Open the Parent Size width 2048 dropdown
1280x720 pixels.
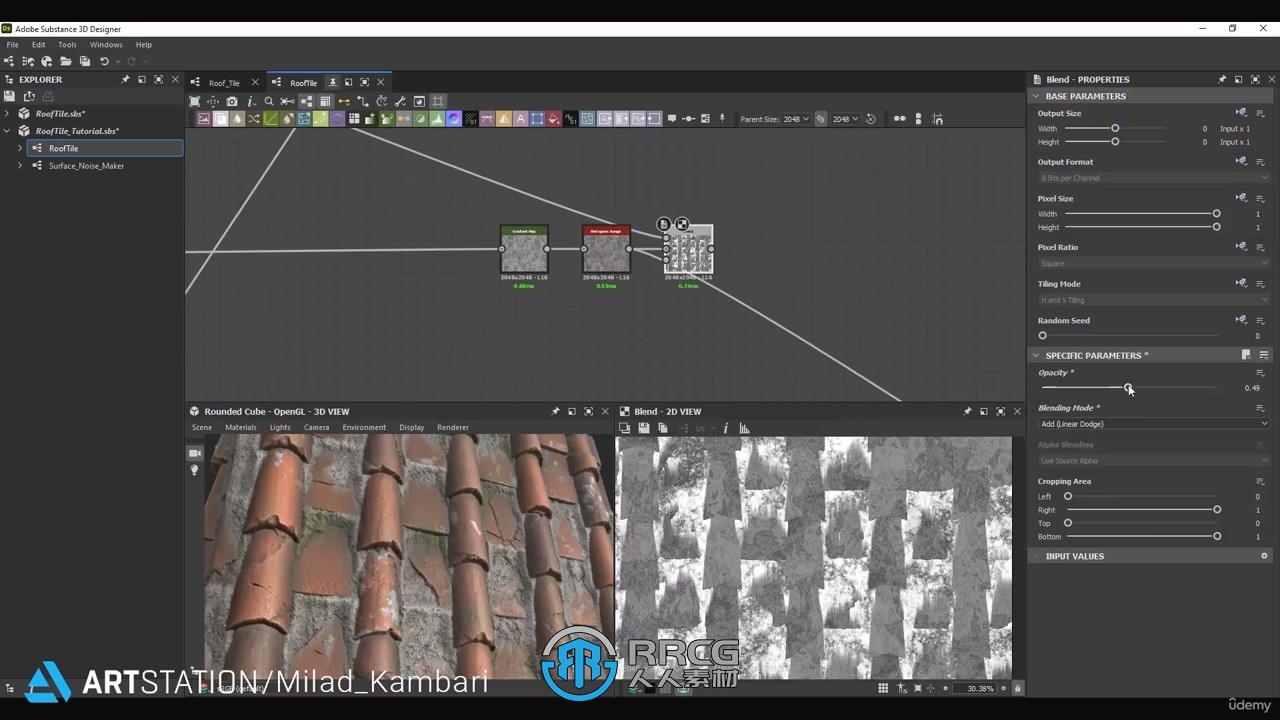(796, 118)
